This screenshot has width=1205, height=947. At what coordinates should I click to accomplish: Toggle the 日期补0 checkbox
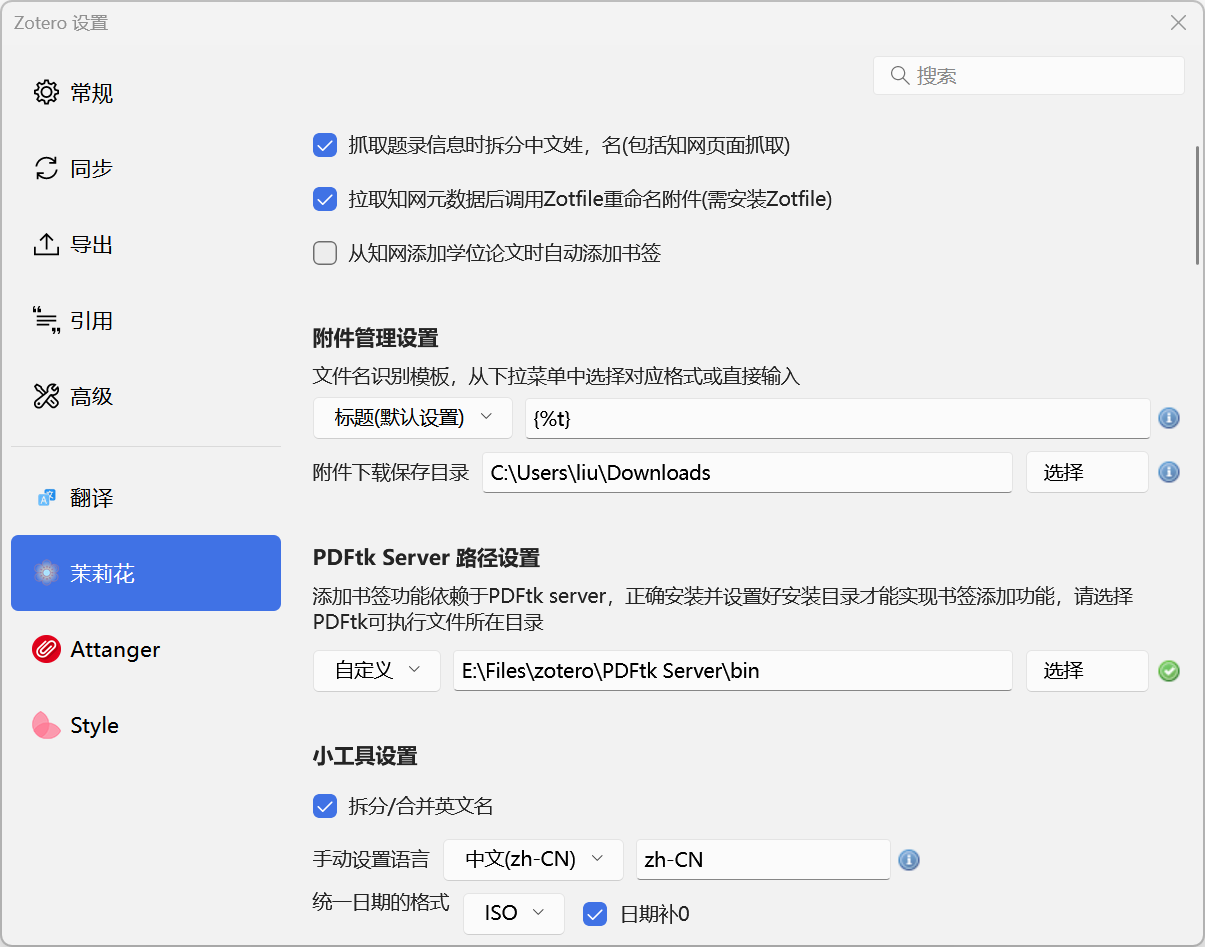pos(595,914)
